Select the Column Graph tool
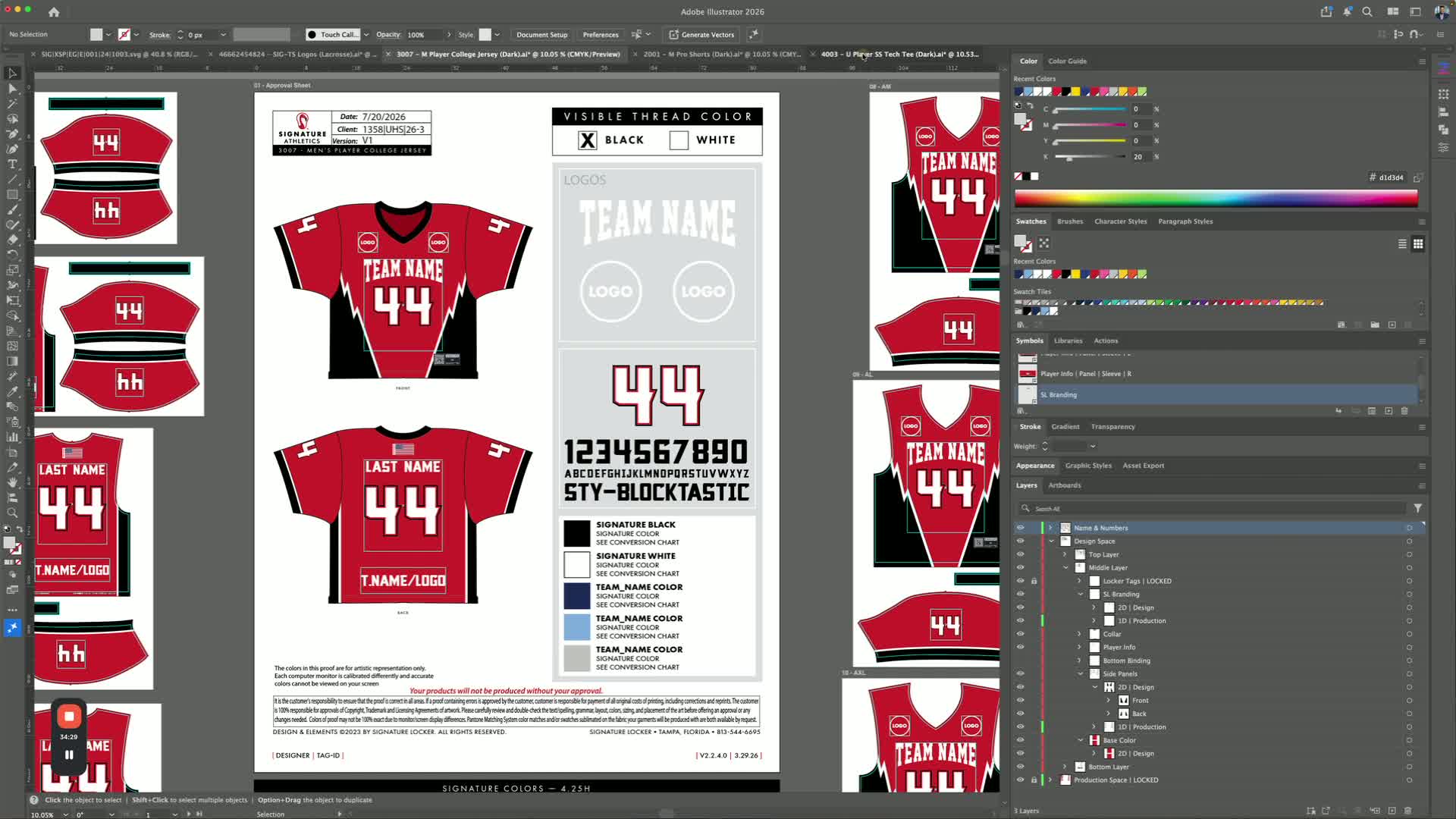 [x=12, y=437]
